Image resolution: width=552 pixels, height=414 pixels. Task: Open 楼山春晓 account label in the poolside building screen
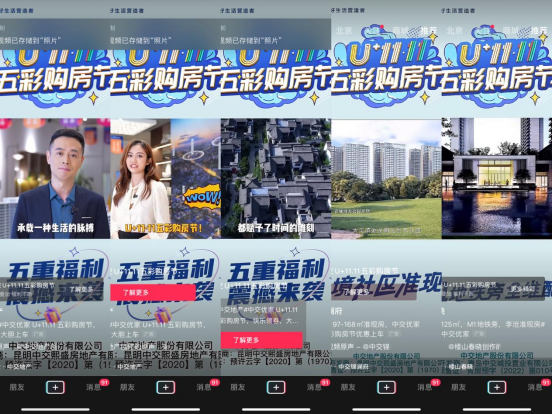[460, 366]
